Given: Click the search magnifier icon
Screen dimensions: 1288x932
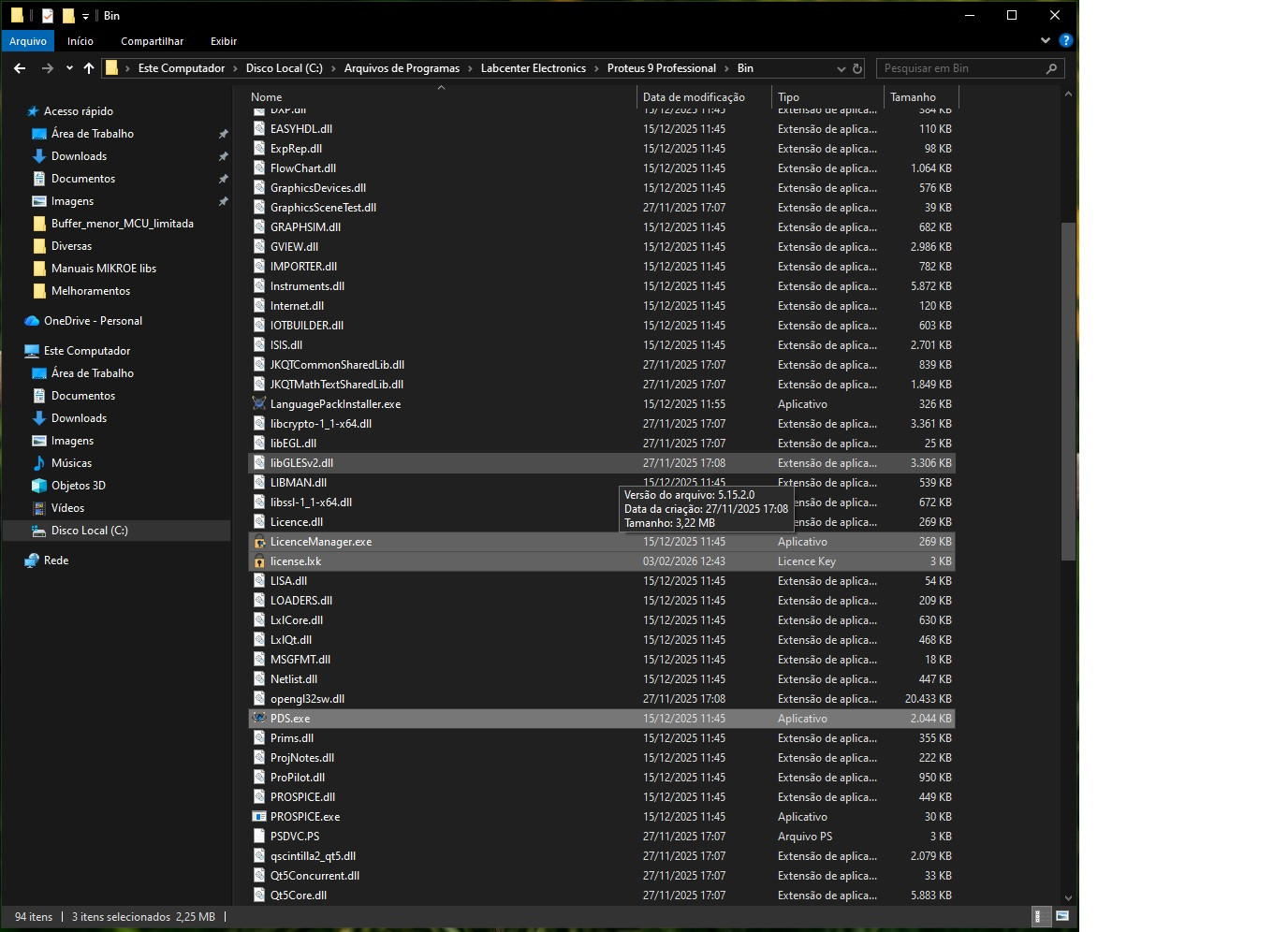Looking at the screenshot, I should 1051,68.
